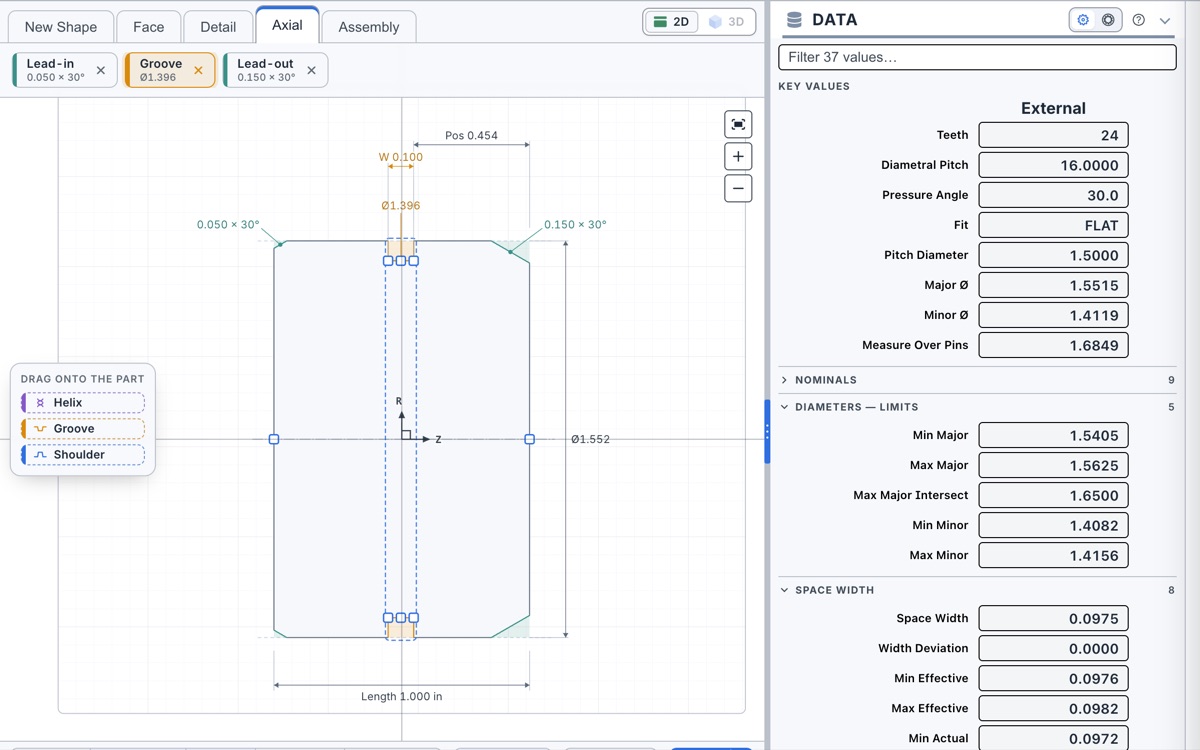Viewport: 1200px width, 750px height.
Task: Switch to 2D view
Action: click(671, 21)
